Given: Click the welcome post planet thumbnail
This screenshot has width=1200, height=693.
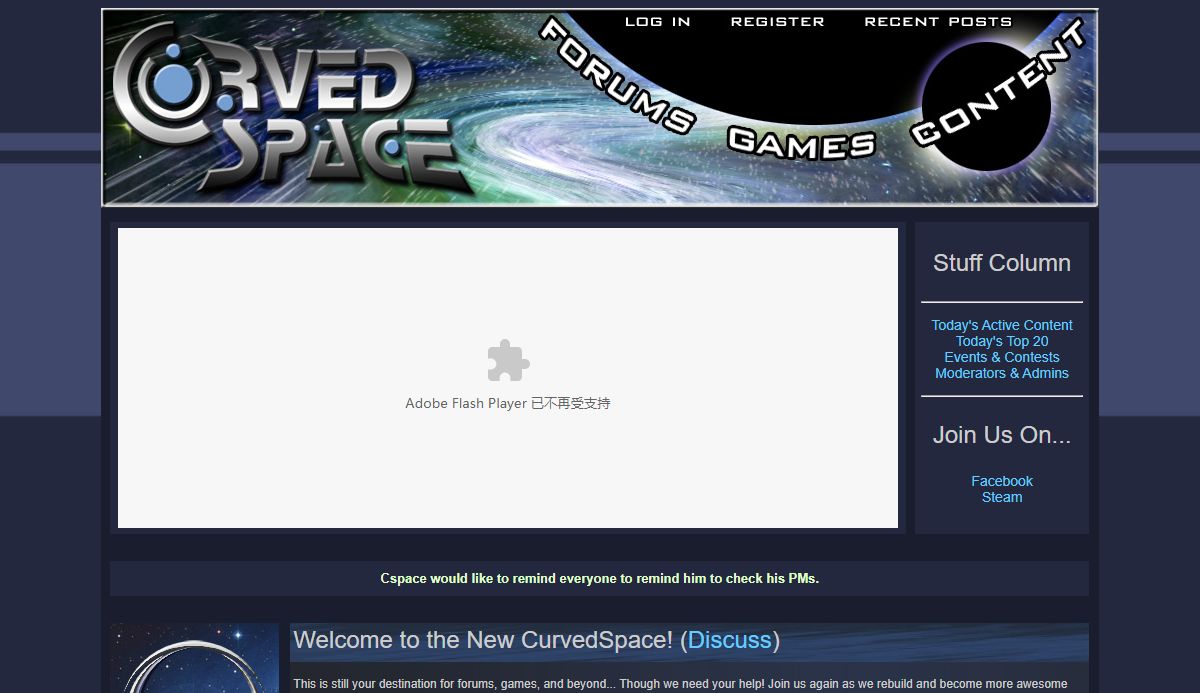Looking at the screenshot, I should coord(194,658).
